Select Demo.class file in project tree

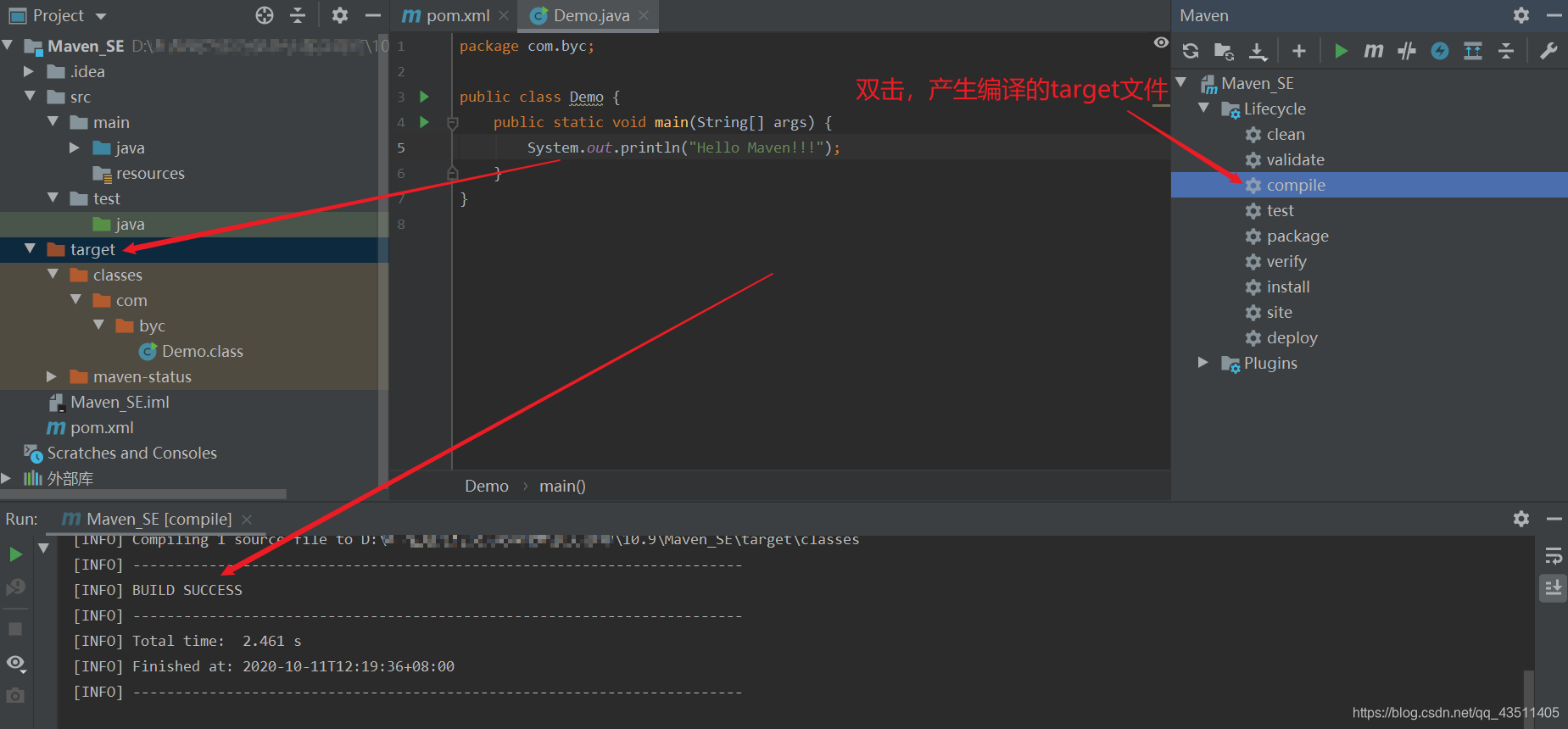point(192,351)
